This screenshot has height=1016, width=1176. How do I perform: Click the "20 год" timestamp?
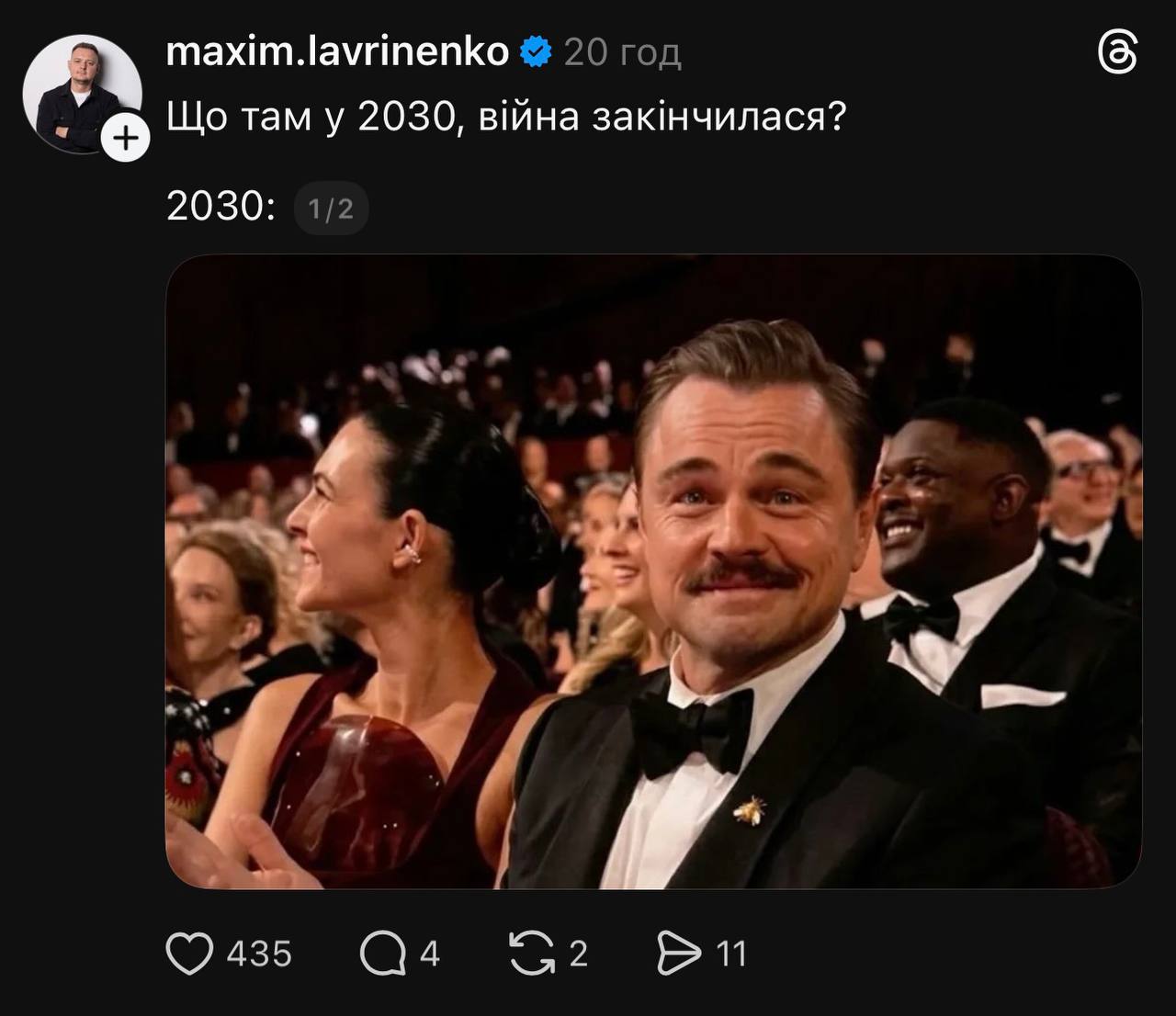point(622,53)
